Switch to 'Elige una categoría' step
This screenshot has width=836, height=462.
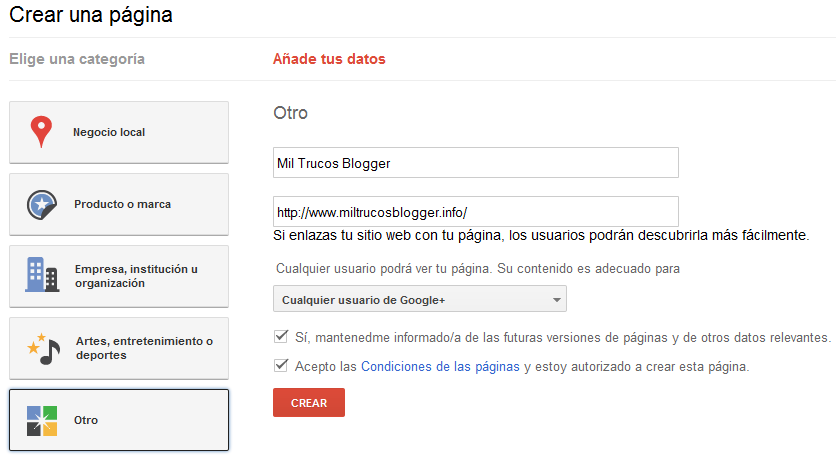click(77, 59)
